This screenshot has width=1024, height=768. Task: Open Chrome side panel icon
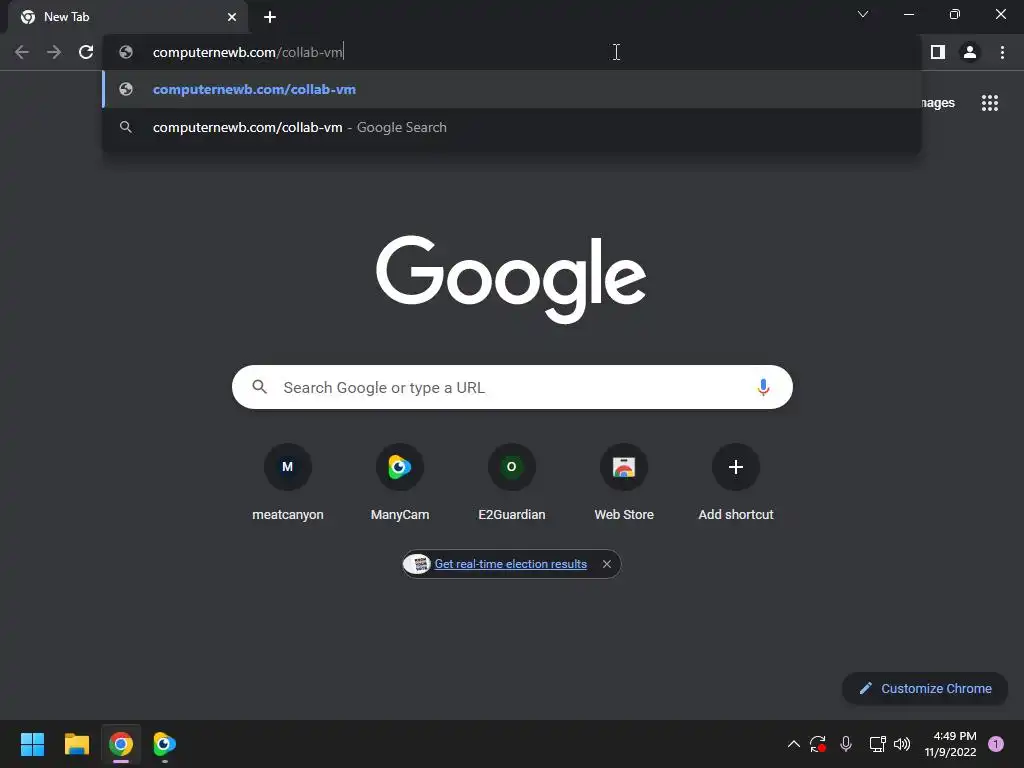[x=938, y=52]
